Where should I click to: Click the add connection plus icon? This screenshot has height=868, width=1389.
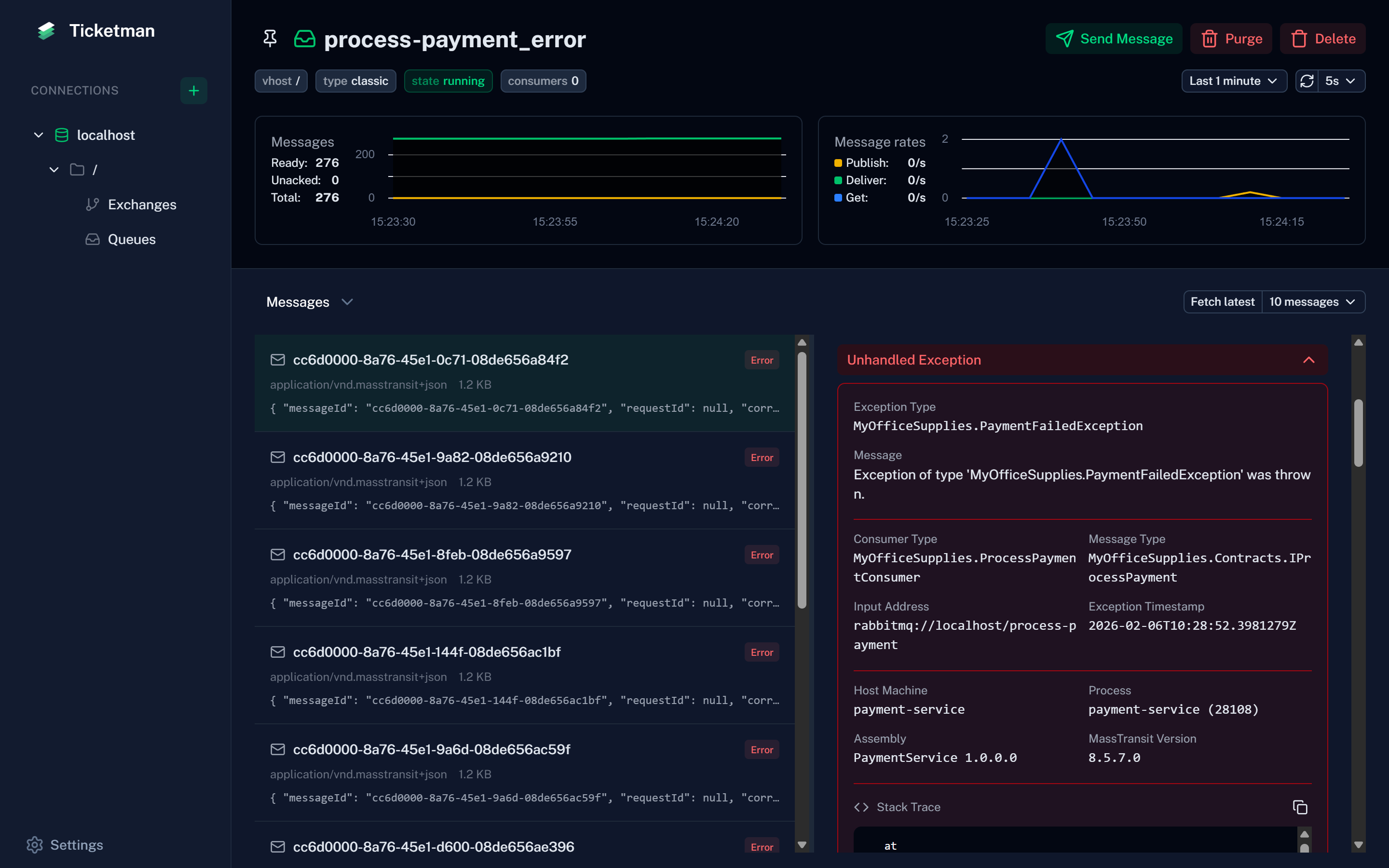[x=193, y=91]
